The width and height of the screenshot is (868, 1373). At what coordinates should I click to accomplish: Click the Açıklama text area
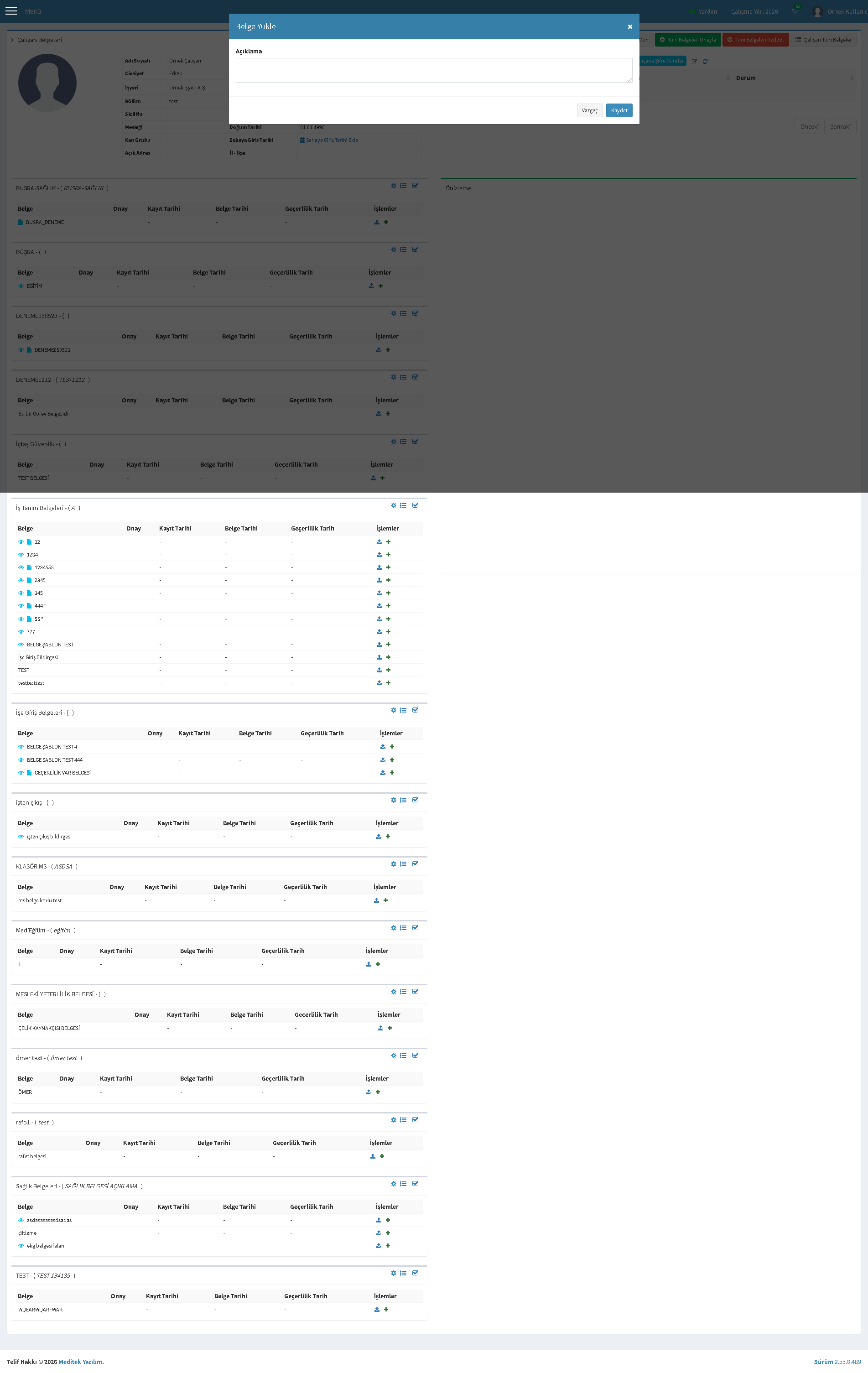pyautogui.click(x=434, y=70)
